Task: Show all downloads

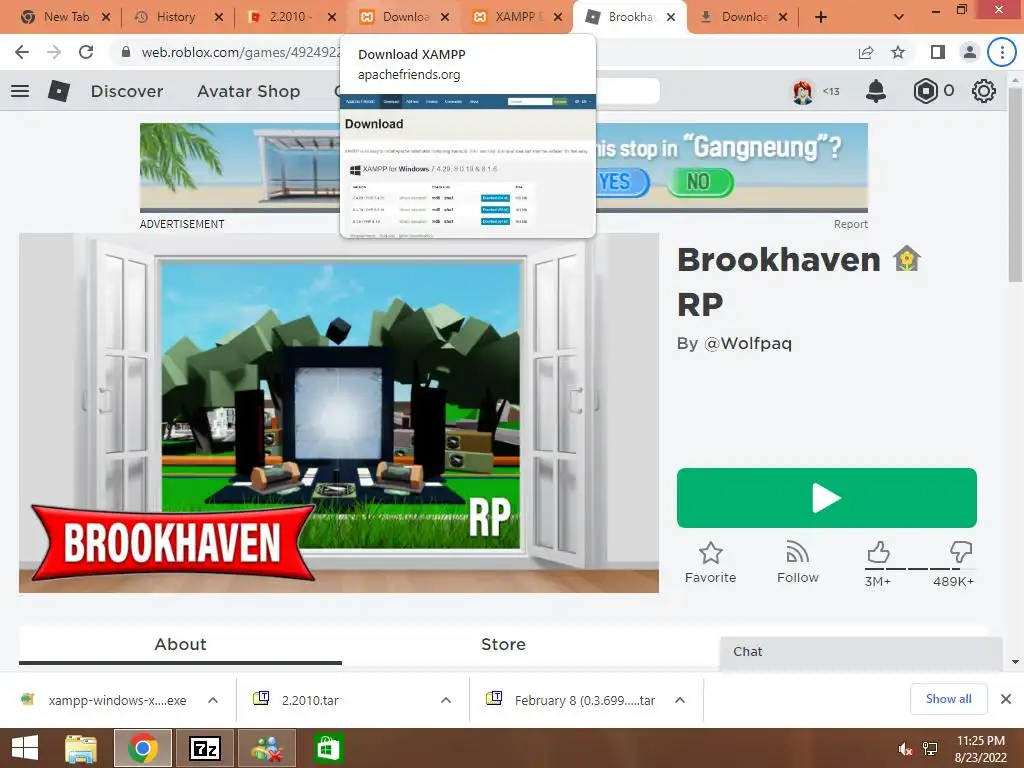Action: tap(948, 699)
